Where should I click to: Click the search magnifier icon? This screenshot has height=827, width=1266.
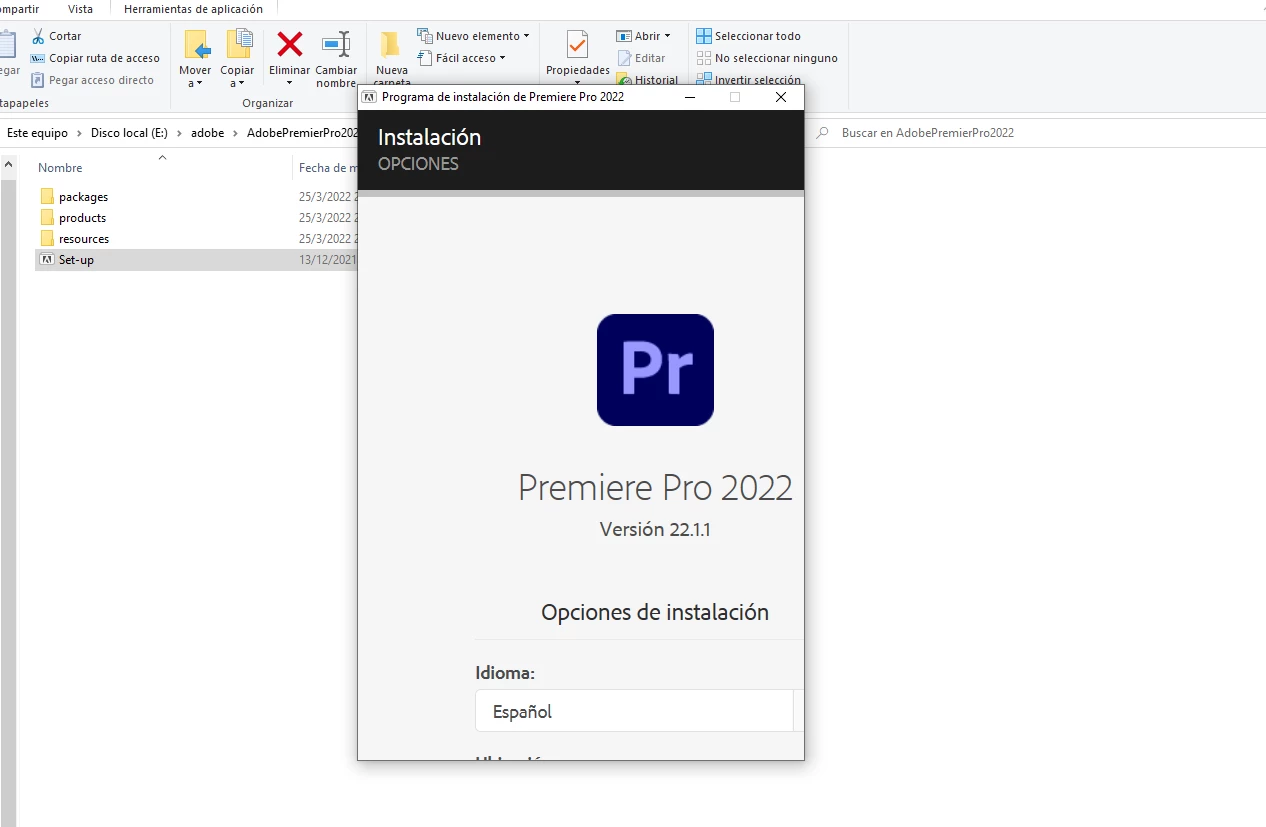click(822, 132)
